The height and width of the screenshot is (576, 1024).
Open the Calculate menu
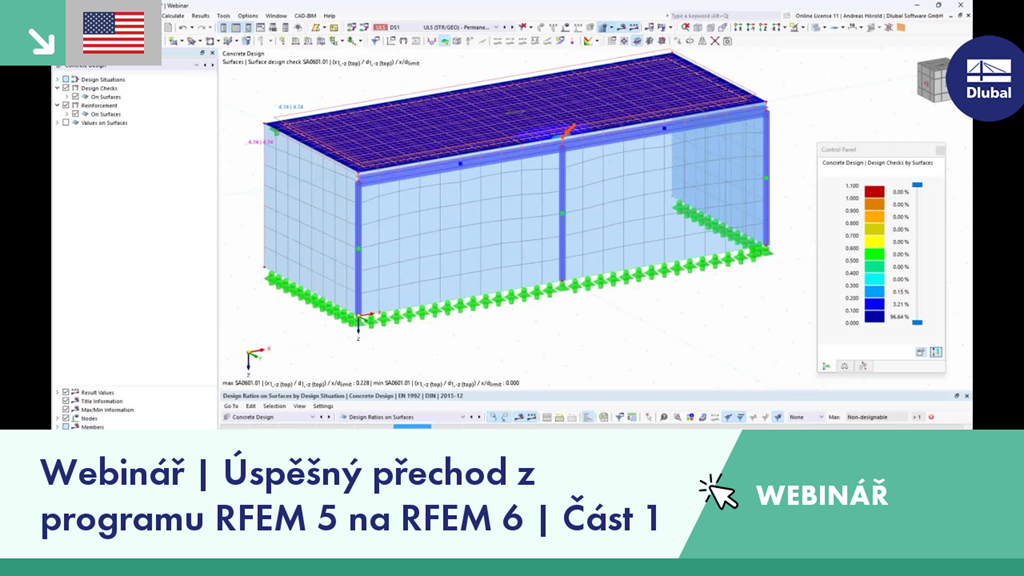(173, 16)
